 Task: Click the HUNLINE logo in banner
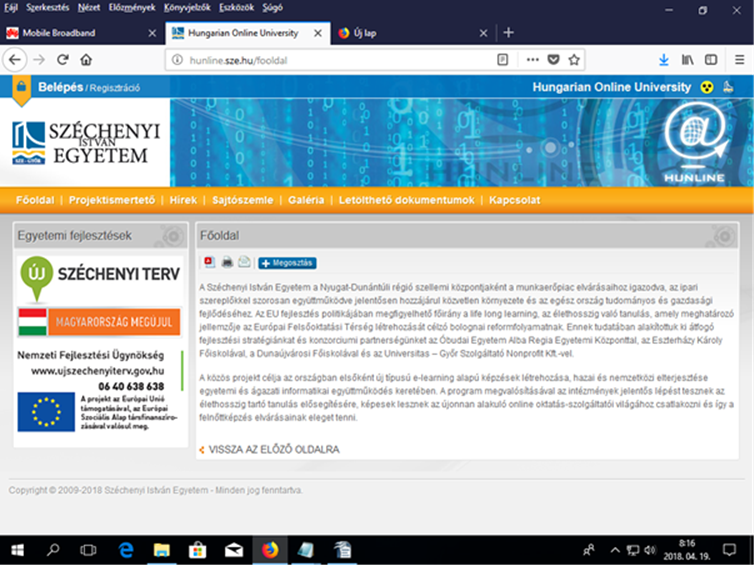(694, 143)
